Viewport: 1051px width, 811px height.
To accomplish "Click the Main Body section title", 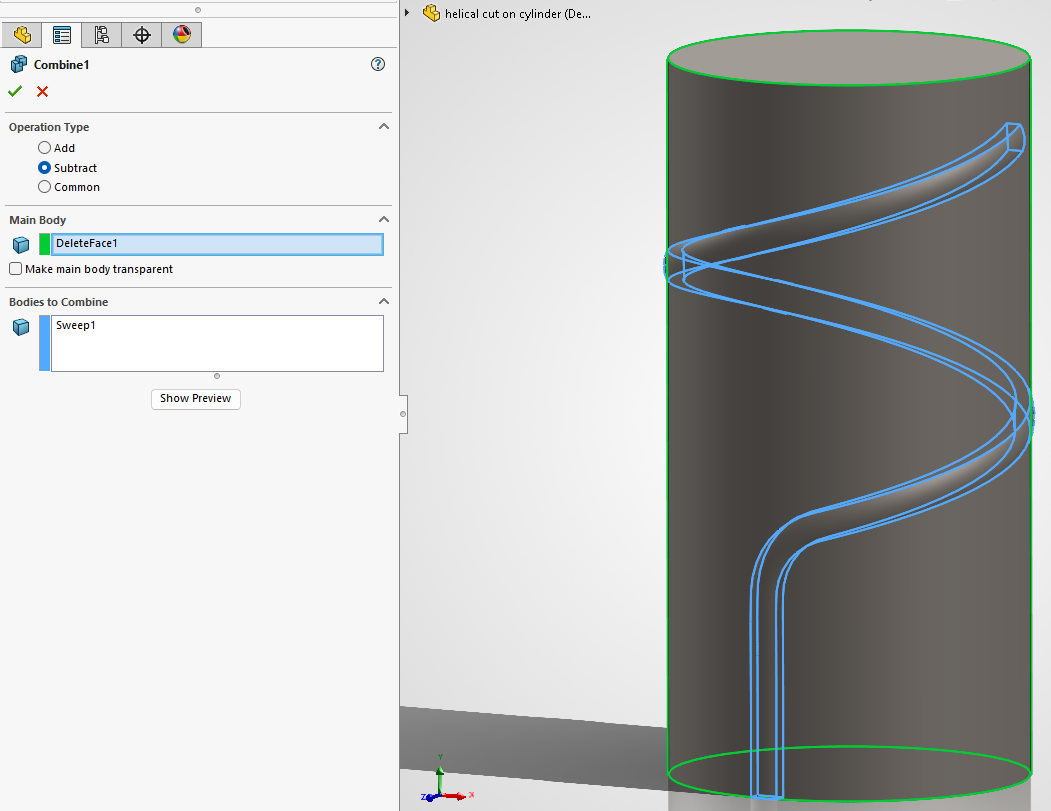I will pos(38,220).
